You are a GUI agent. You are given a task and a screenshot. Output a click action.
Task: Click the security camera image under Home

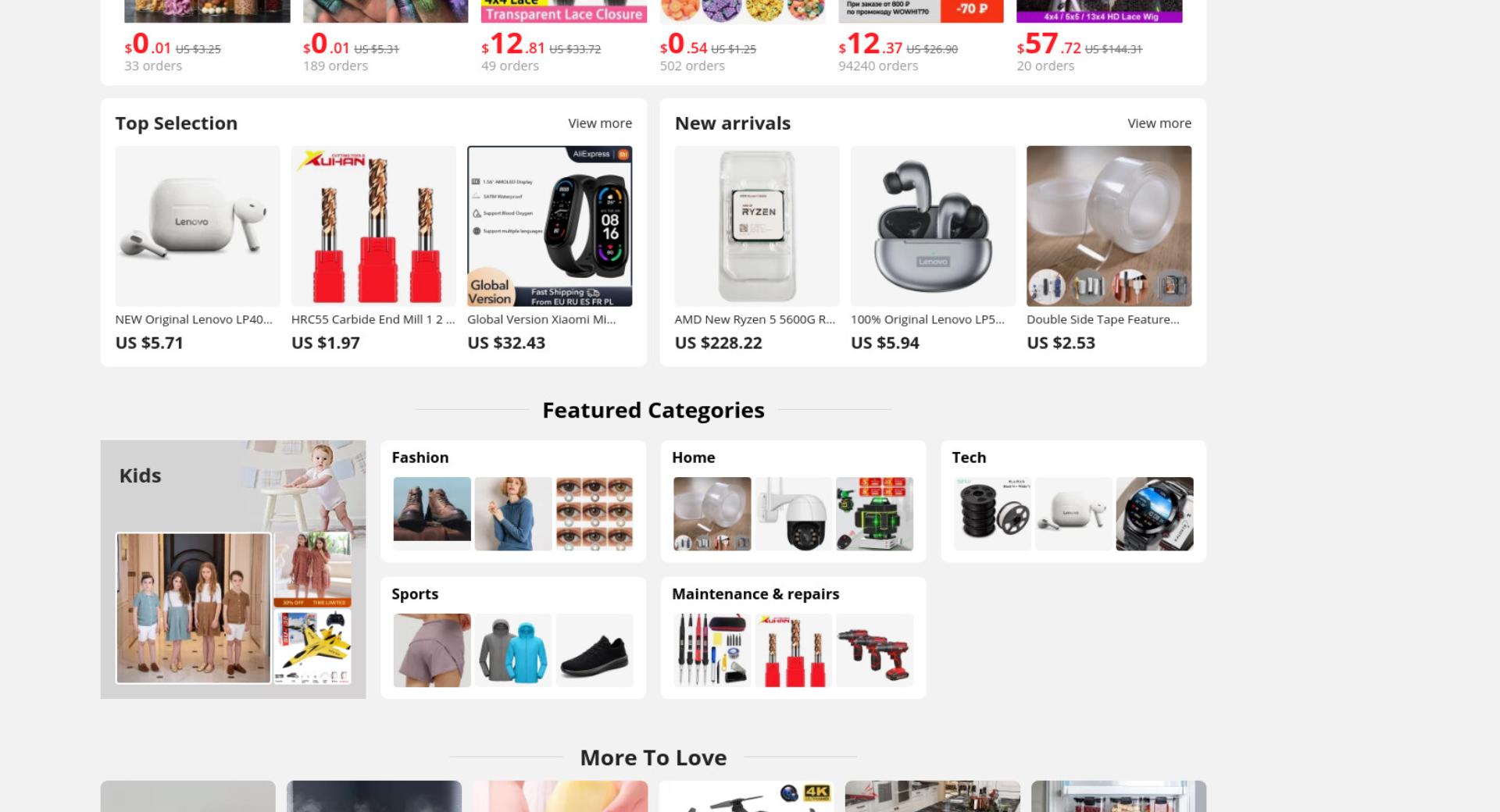[793, 514]
